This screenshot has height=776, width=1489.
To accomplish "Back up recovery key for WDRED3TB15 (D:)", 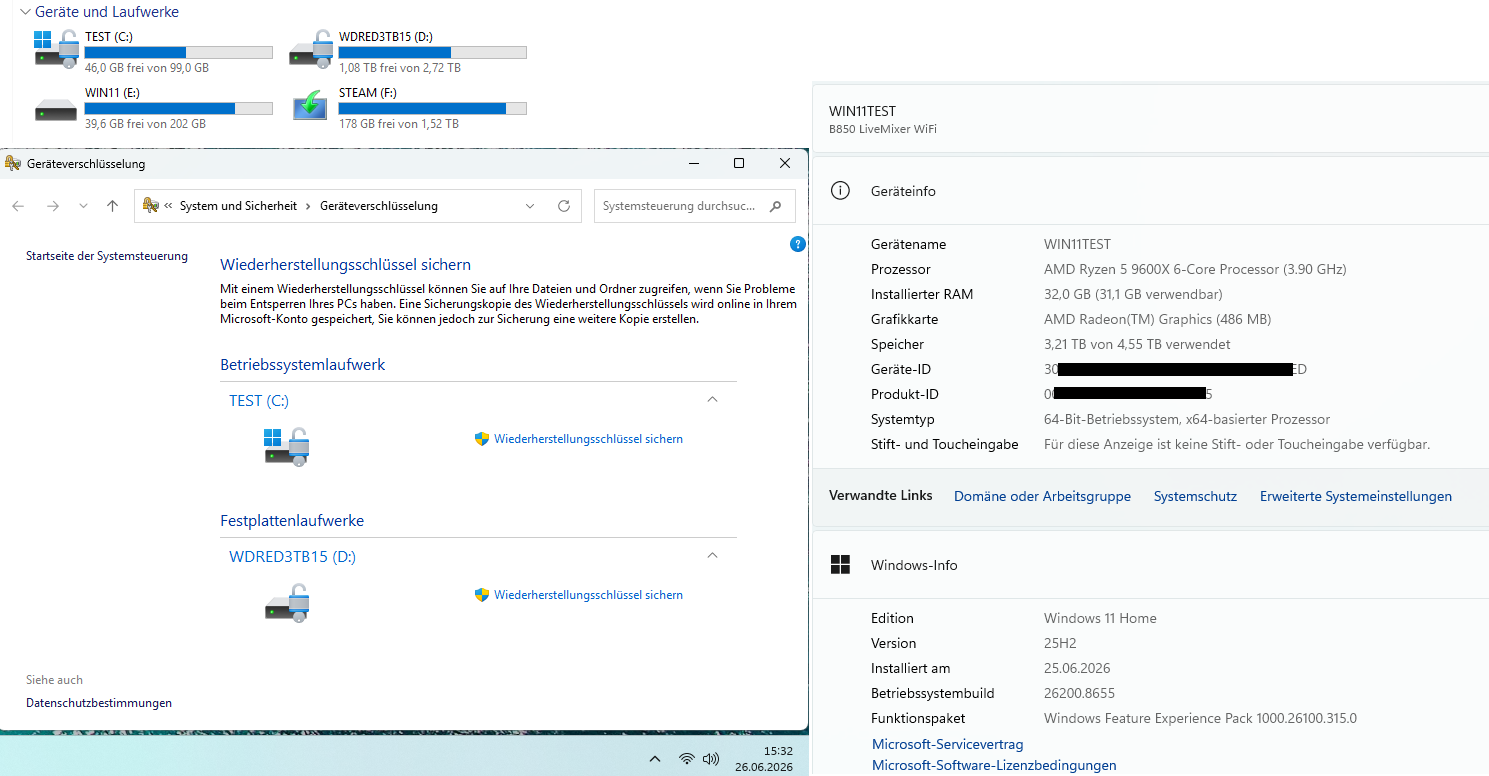I will tap(588, 595).
